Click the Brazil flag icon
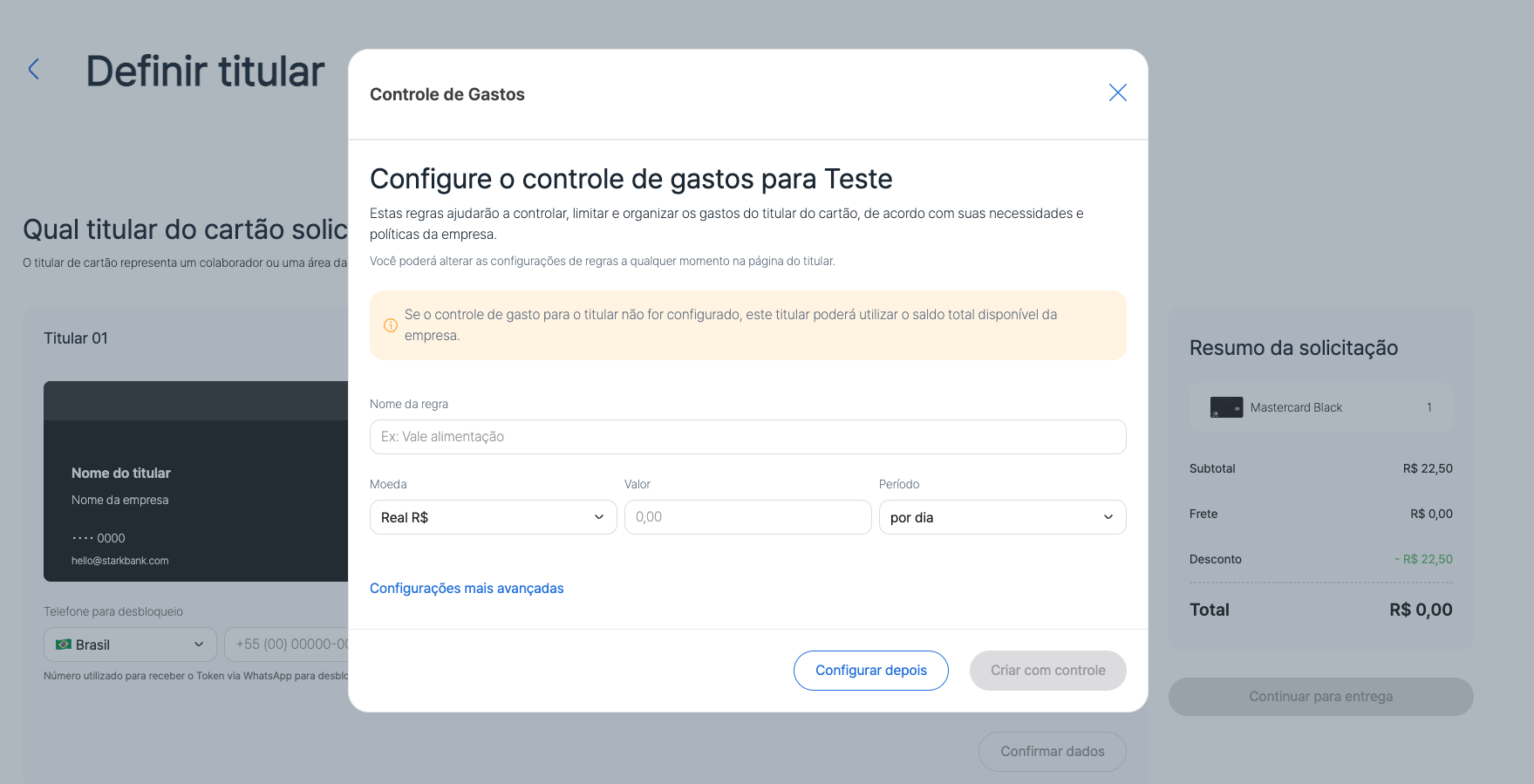This screenshot has width=1534, height=784. pos(64,644)
